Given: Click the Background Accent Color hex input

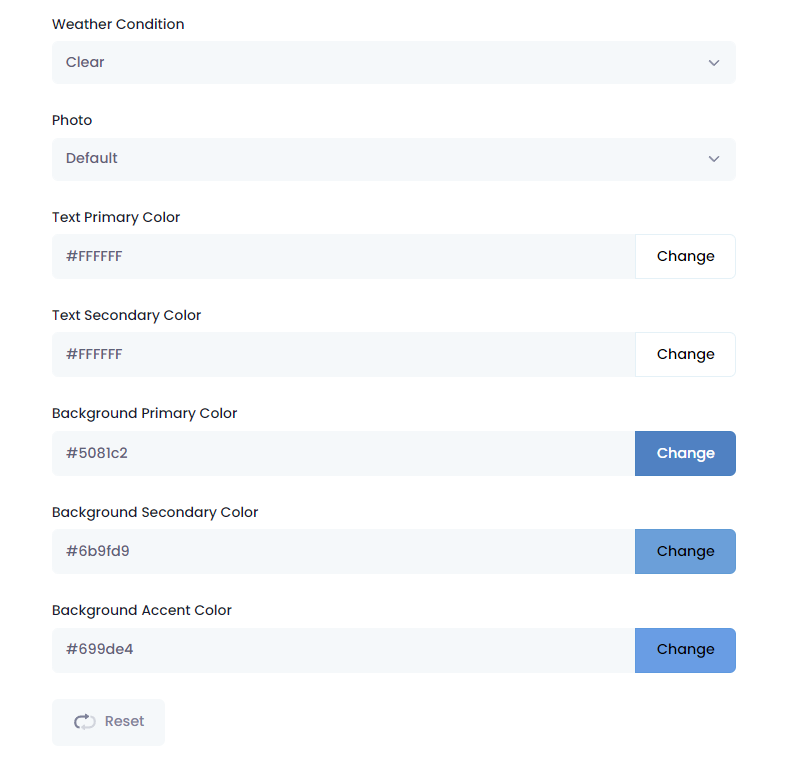Looking at the screenshot, I should click(343, 650).
